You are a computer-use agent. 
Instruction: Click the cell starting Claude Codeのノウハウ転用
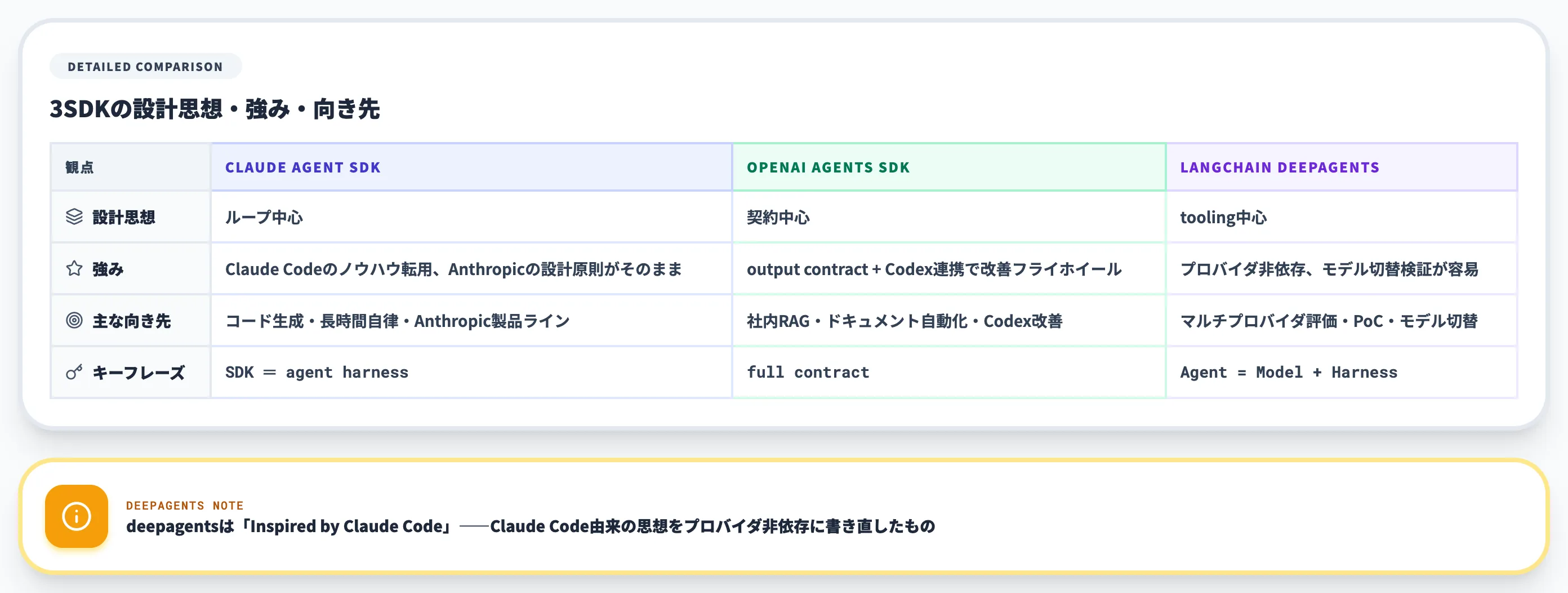click(x=471, y=269)
